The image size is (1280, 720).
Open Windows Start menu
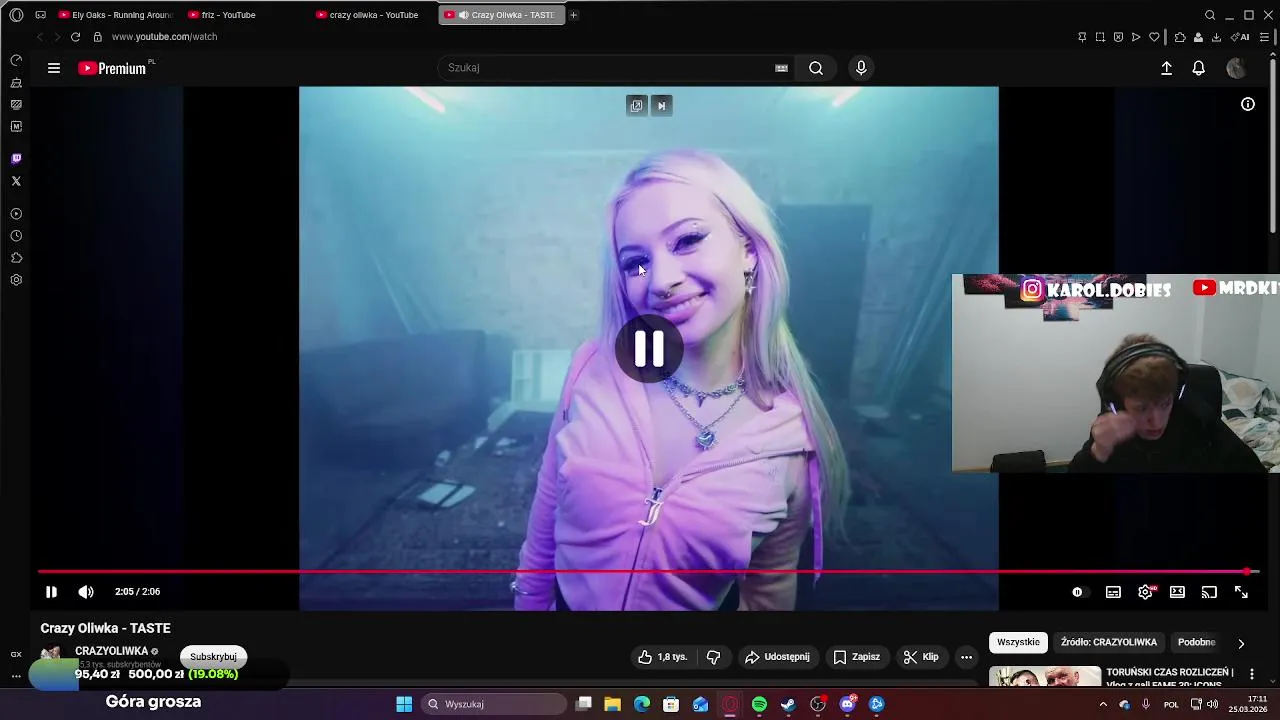pyautogui.click(x=404, y=704)
